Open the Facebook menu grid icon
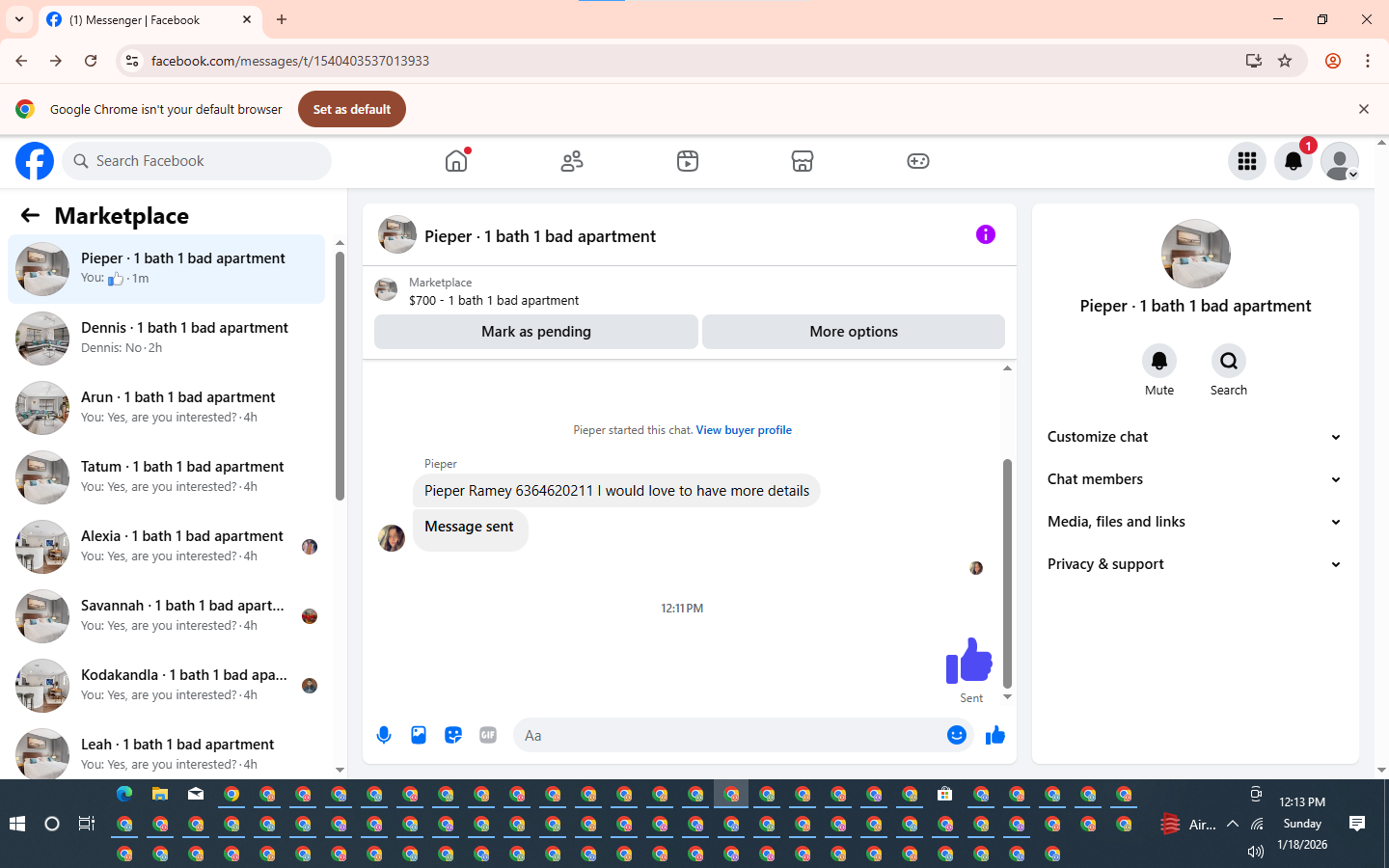Viewport: 1389px width, 868px height. coord(1247,161)
